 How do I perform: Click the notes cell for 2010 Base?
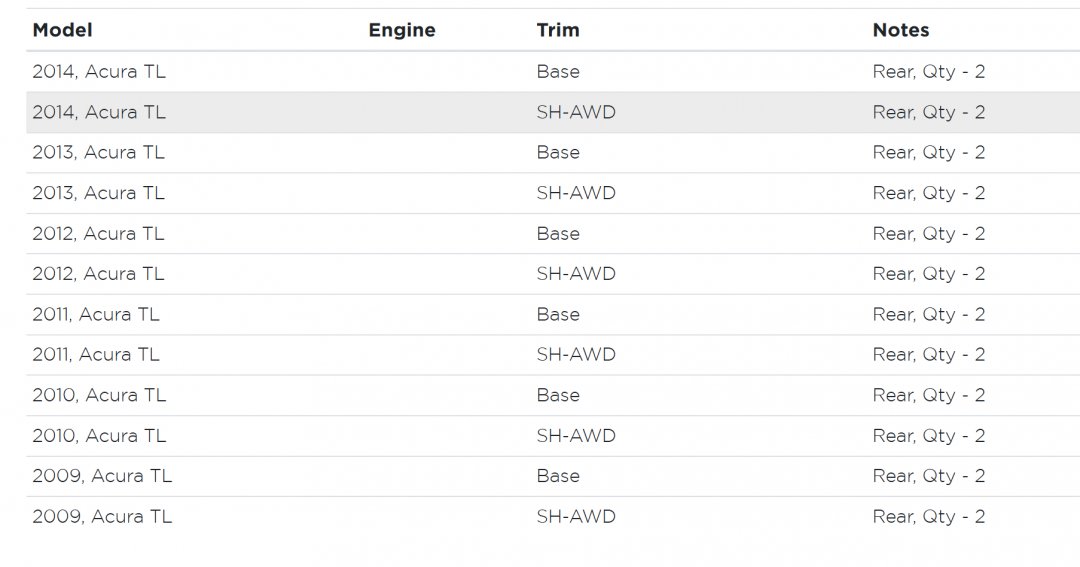click(929, 395)
